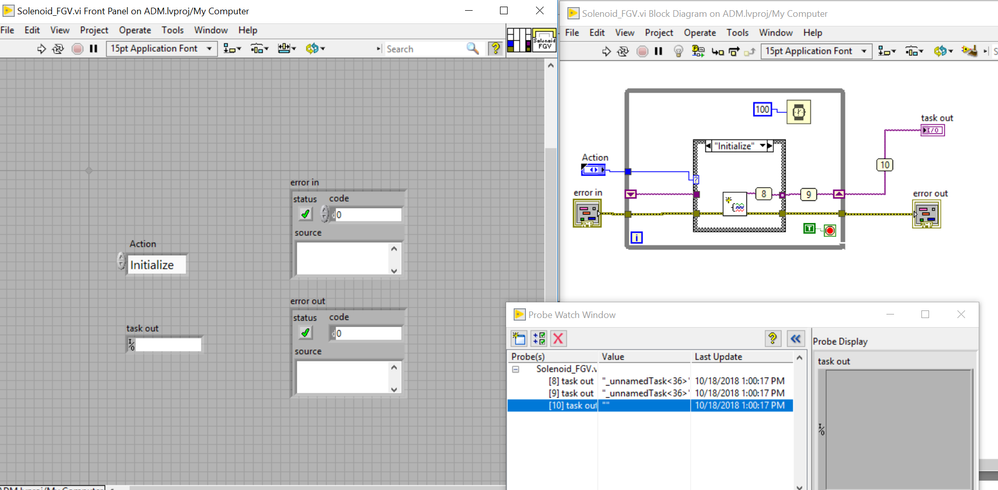Toggle the error out status indicator
998x490 pixels.
click(306, 333)
